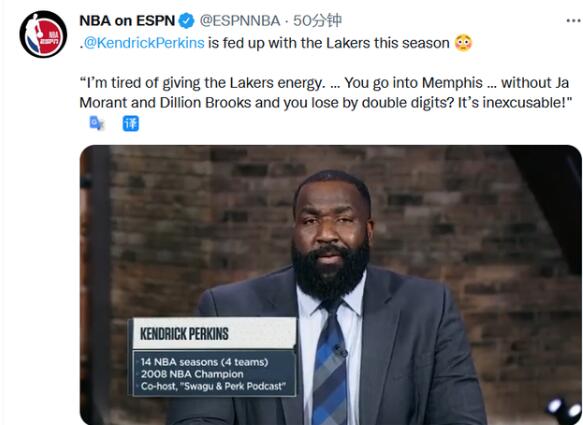583x425 pixels.
Task: Click the flushed face emoji
Action: point(463,43)
